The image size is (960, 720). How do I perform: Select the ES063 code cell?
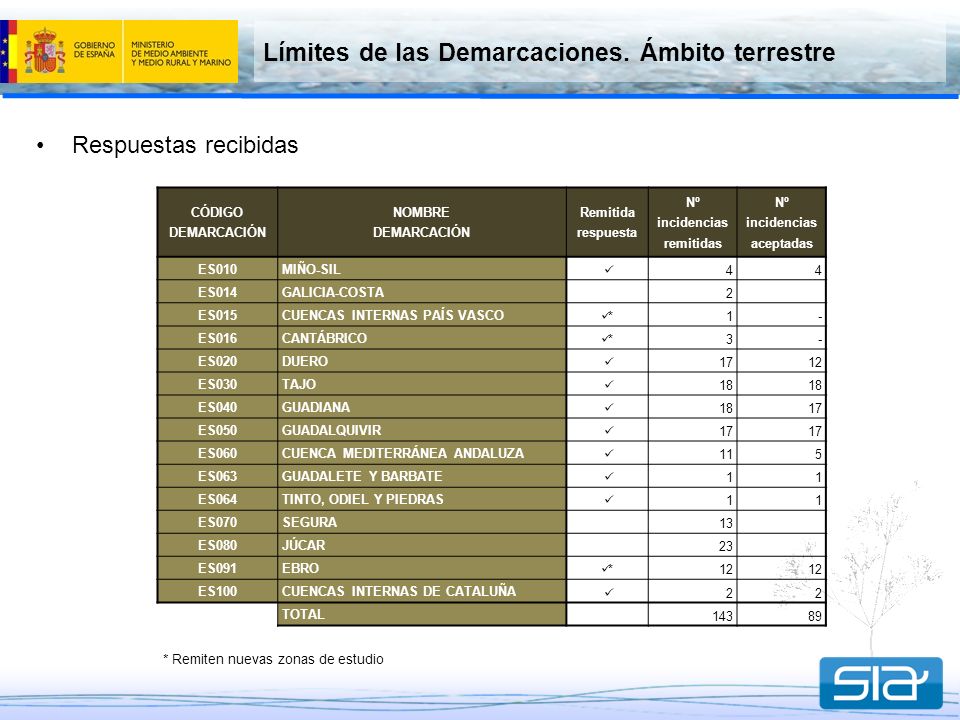tap(217, 476)
